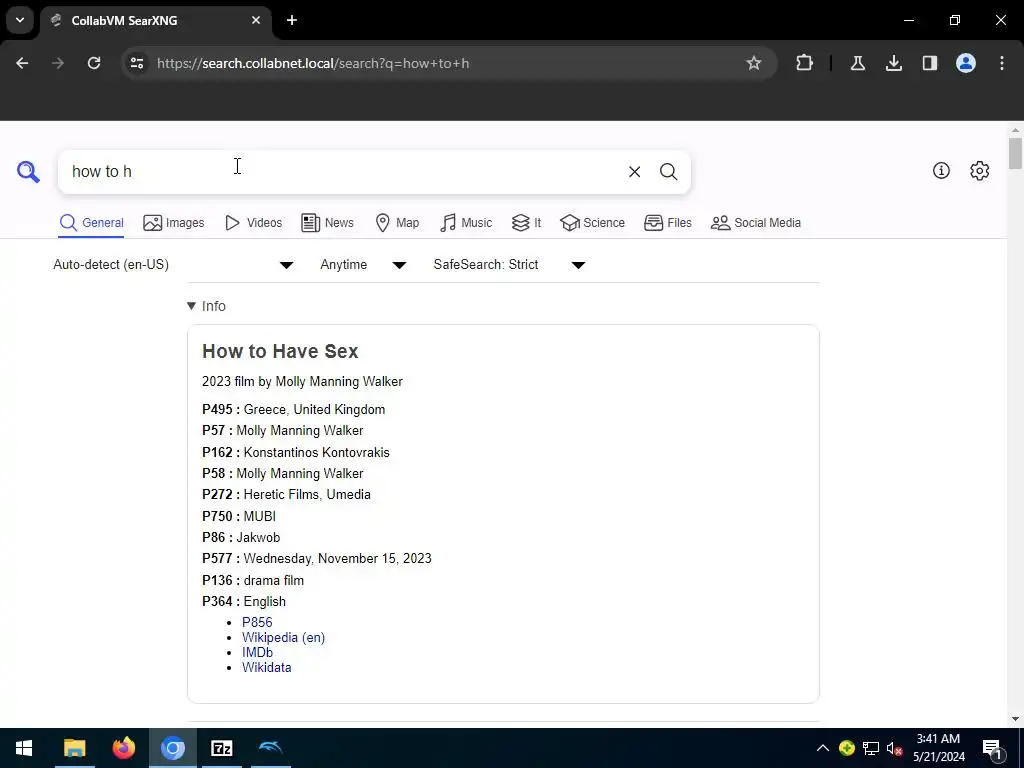This screenshot has height=768, width=1024.
Task: Switch to the News category
Action: 327,223
